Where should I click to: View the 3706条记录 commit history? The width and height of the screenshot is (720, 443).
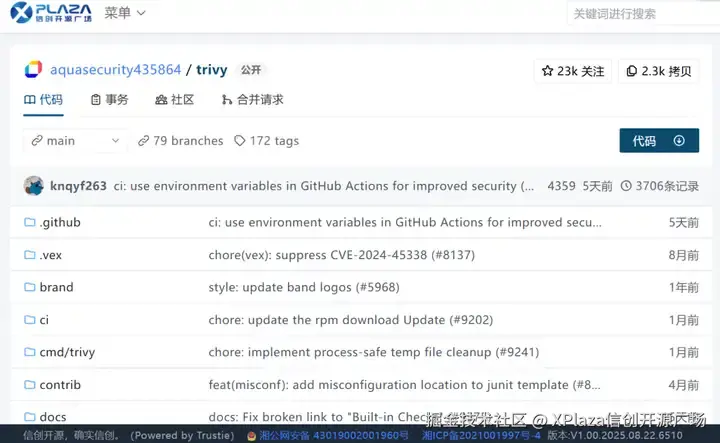[x=660, y=186]
